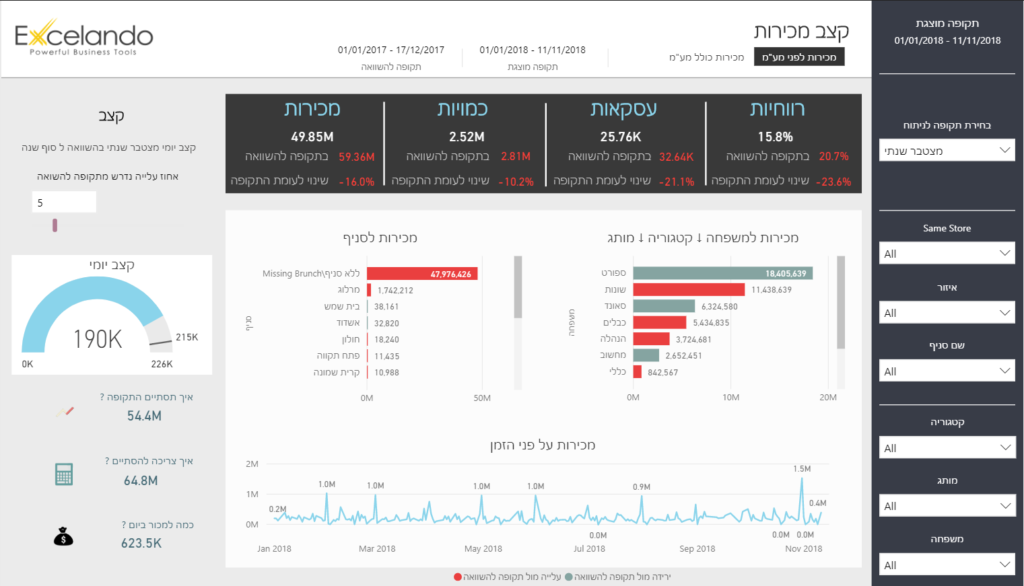Click the calculator icon beside 64.8M
The image size is (1024, 586).
tap(64, 474)
